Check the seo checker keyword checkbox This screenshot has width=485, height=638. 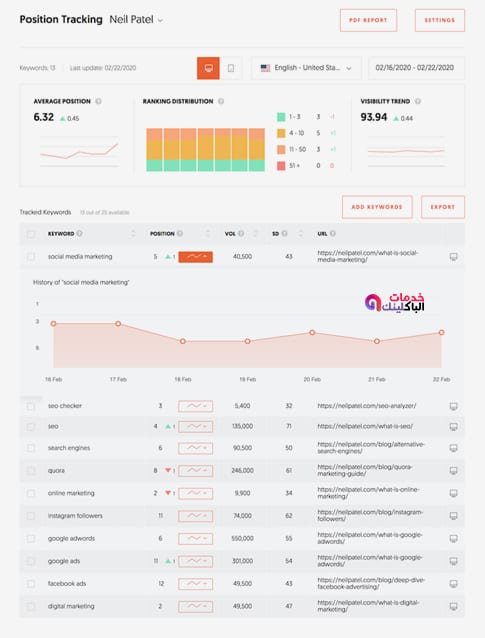31,406
